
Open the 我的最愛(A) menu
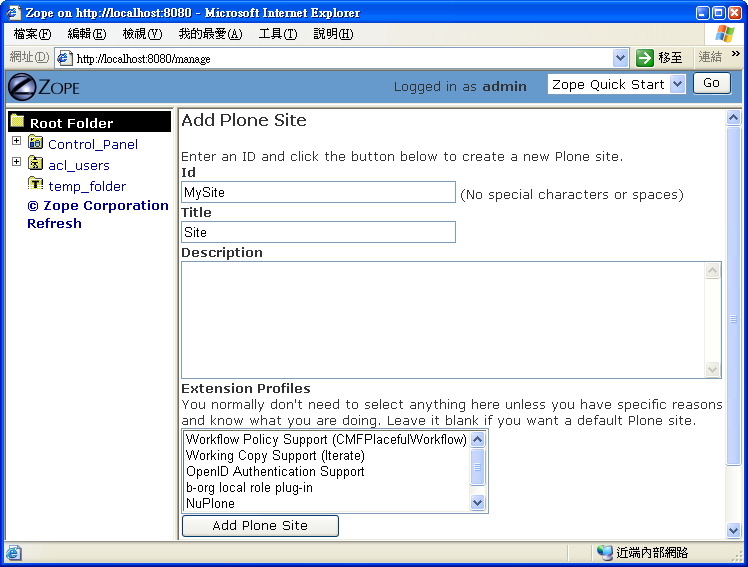[x=210, y=34]
